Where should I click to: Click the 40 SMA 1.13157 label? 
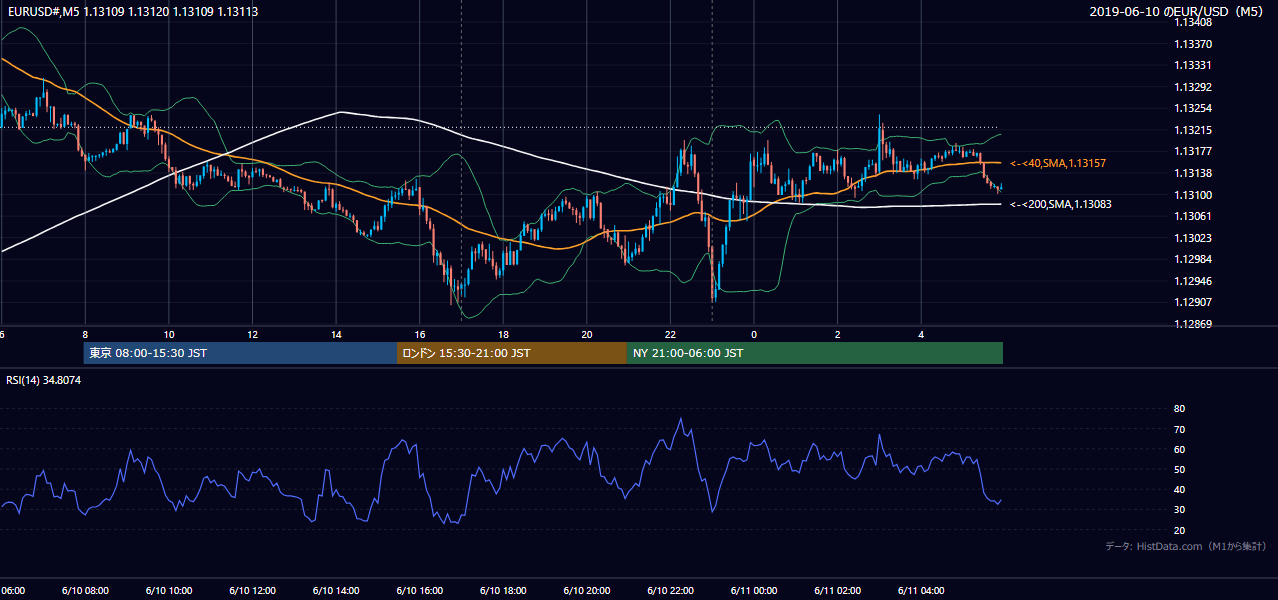[1058, 163]
